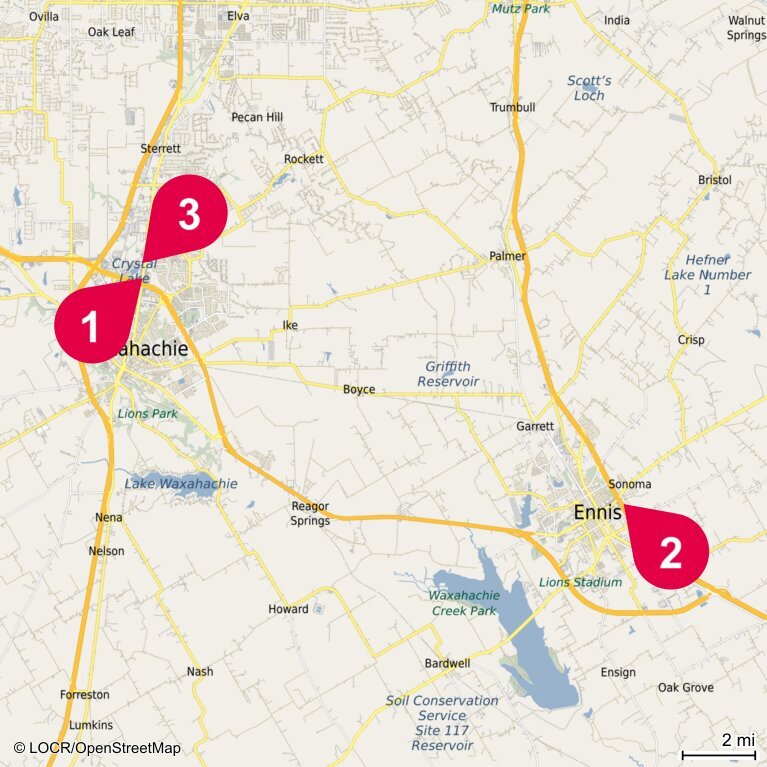Screen dimensions: 767x767
Task: Click the Soil Conservation Service Site 117 Reservoir label
Action: (442, 723)
